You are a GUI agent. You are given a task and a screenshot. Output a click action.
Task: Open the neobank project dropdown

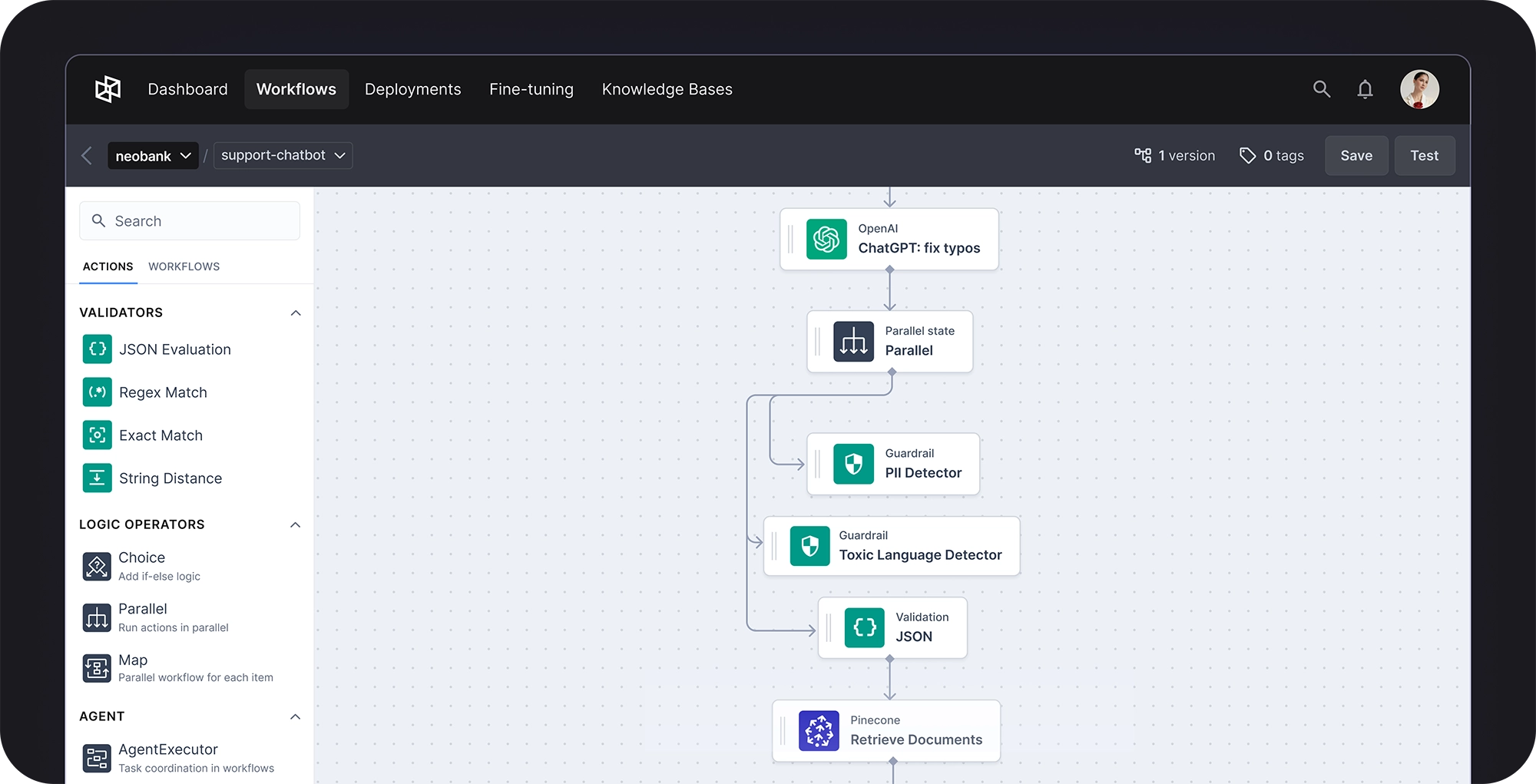153,155
